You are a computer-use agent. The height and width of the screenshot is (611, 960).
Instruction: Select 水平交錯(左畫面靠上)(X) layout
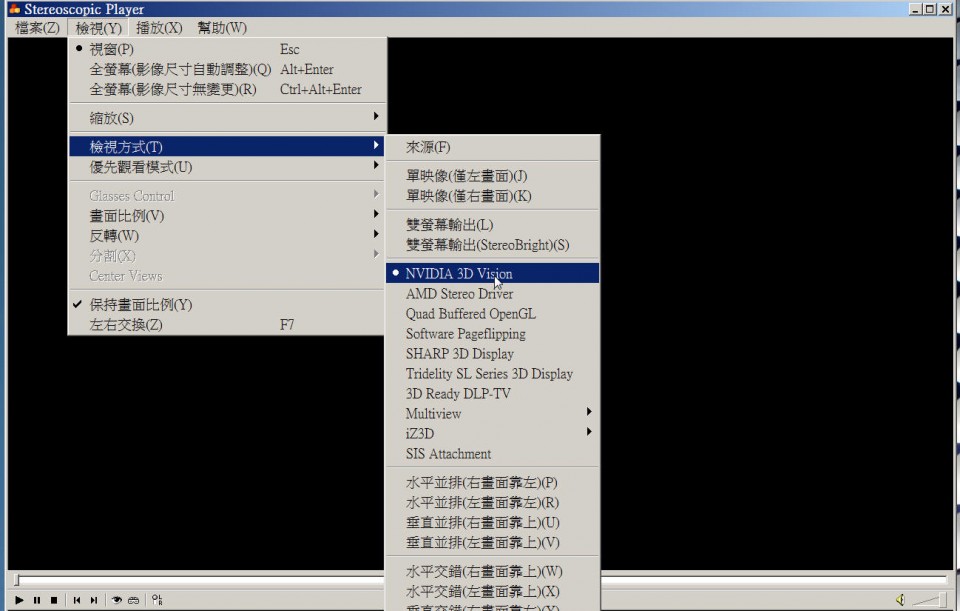pos(492,591)
